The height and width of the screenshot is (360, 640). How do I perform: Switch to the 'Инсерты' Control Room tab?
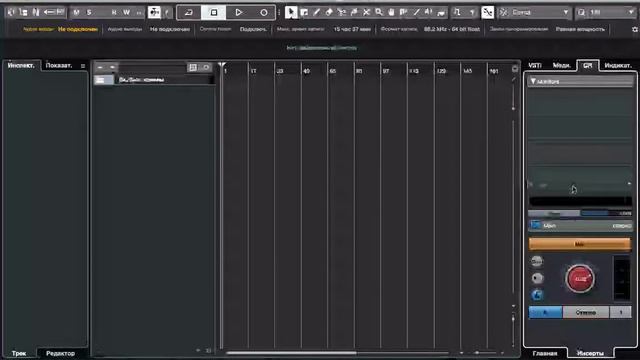(590, 353)
